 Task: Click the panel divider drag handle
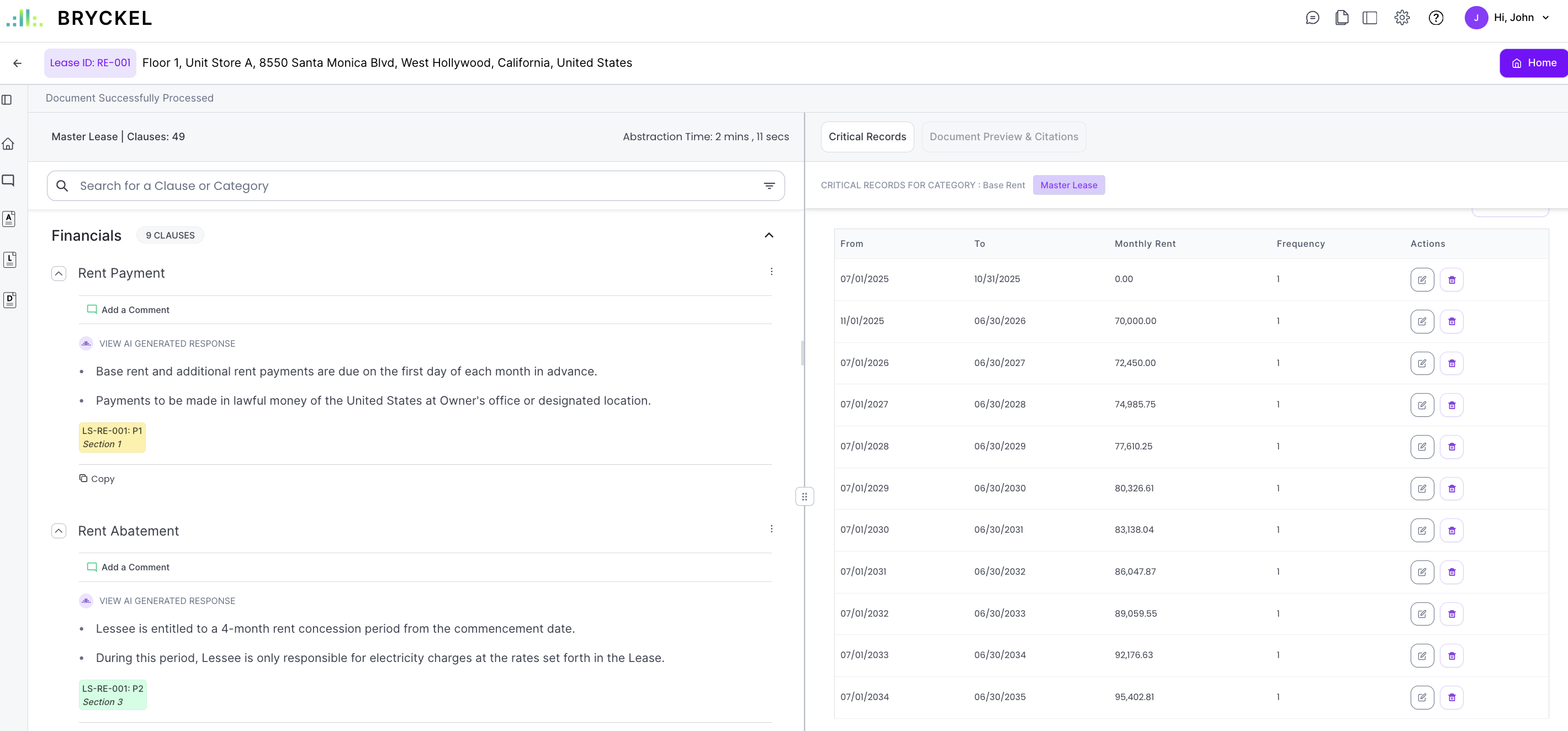pos(804,497)
